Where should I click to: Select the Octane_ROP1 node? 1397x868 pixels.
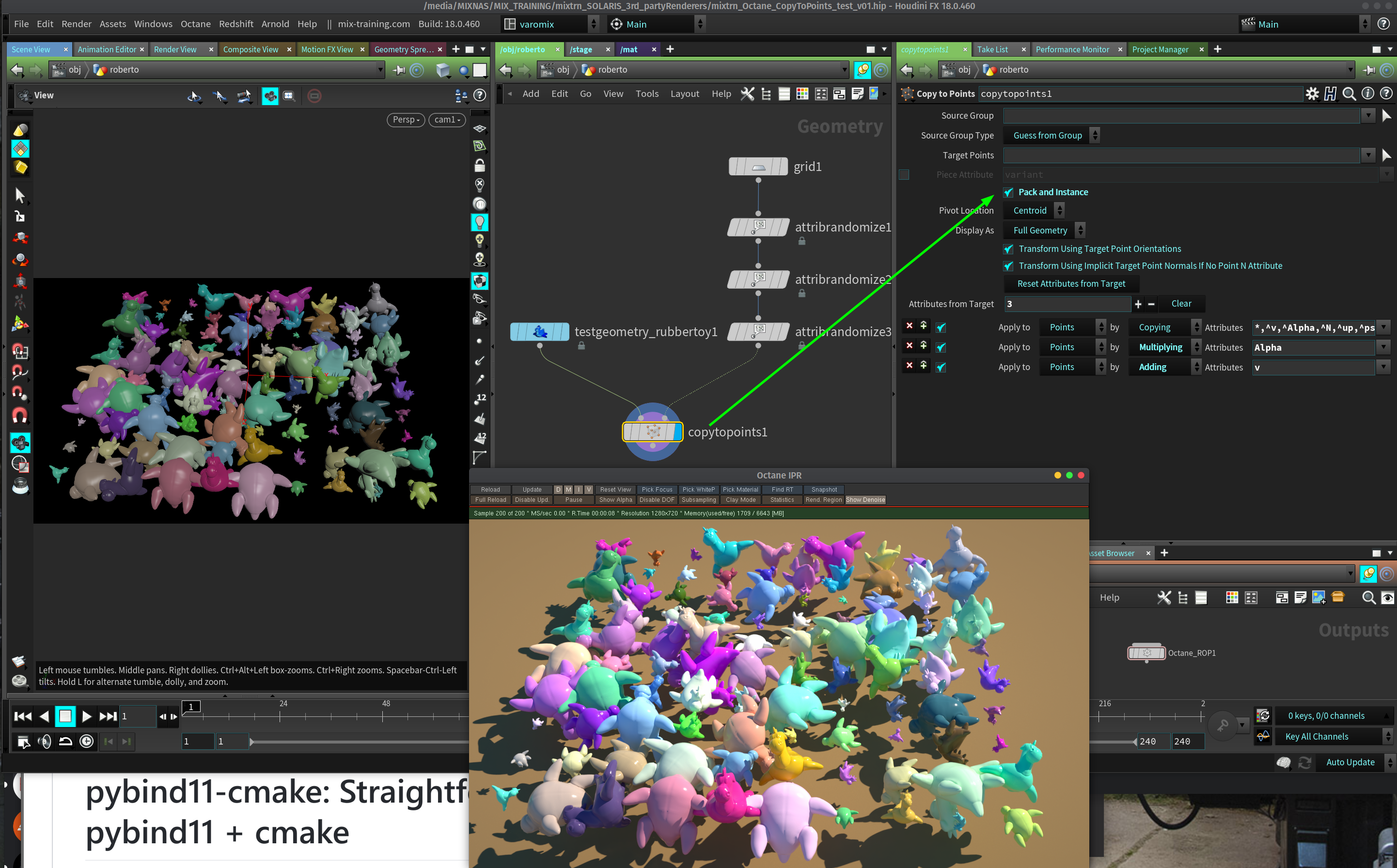click(1146, 653)
